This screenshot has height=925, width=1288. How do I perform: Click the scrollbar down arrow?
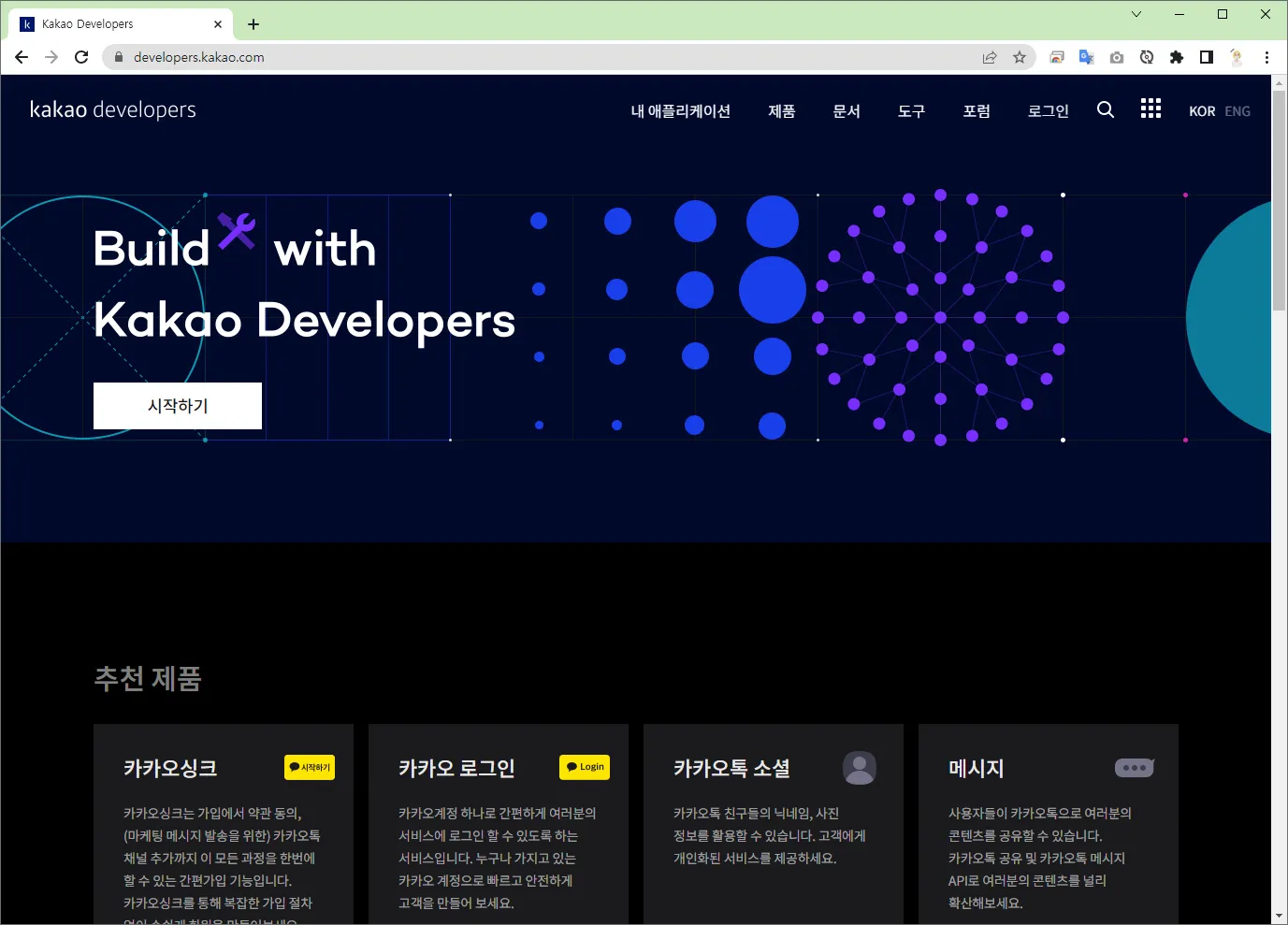tap(1280, 917)
